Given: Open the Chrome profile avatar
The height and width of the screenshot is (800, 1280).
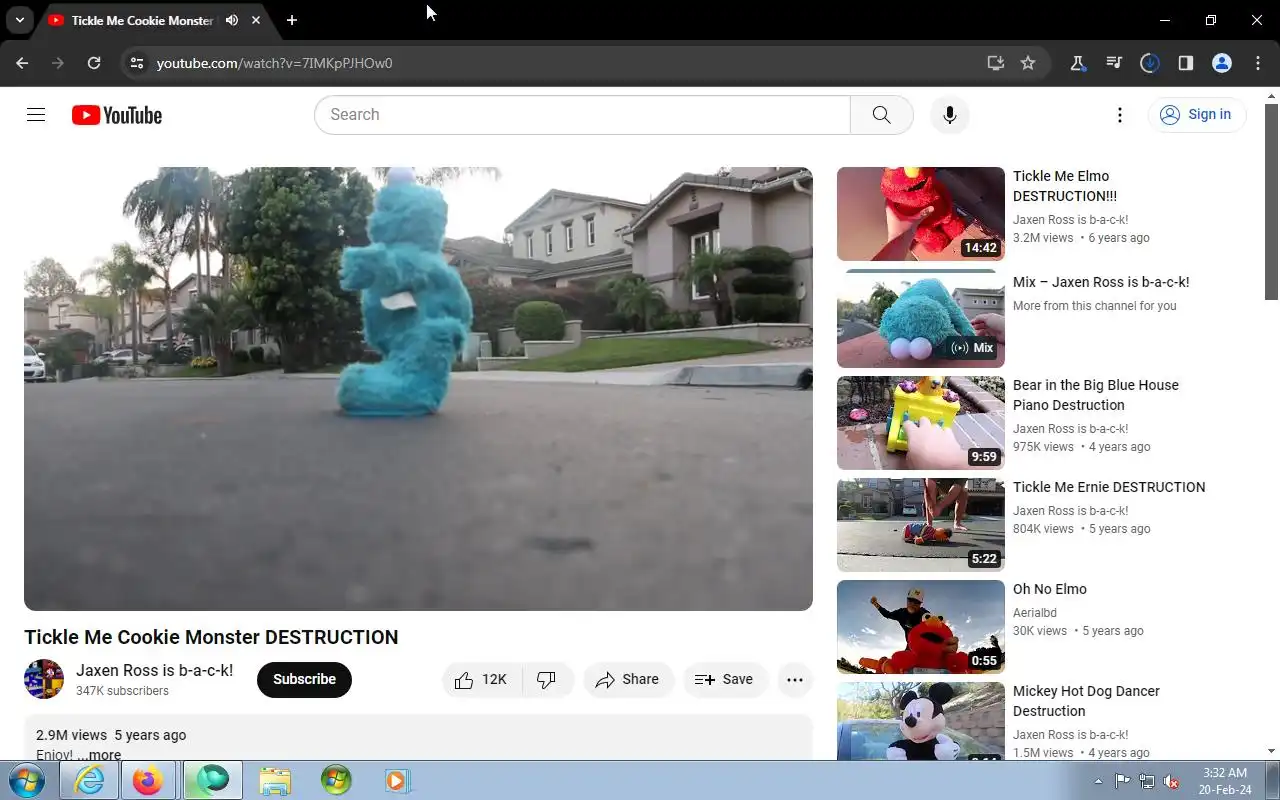Looking at the screenshot, I should tap(1222, 63).
